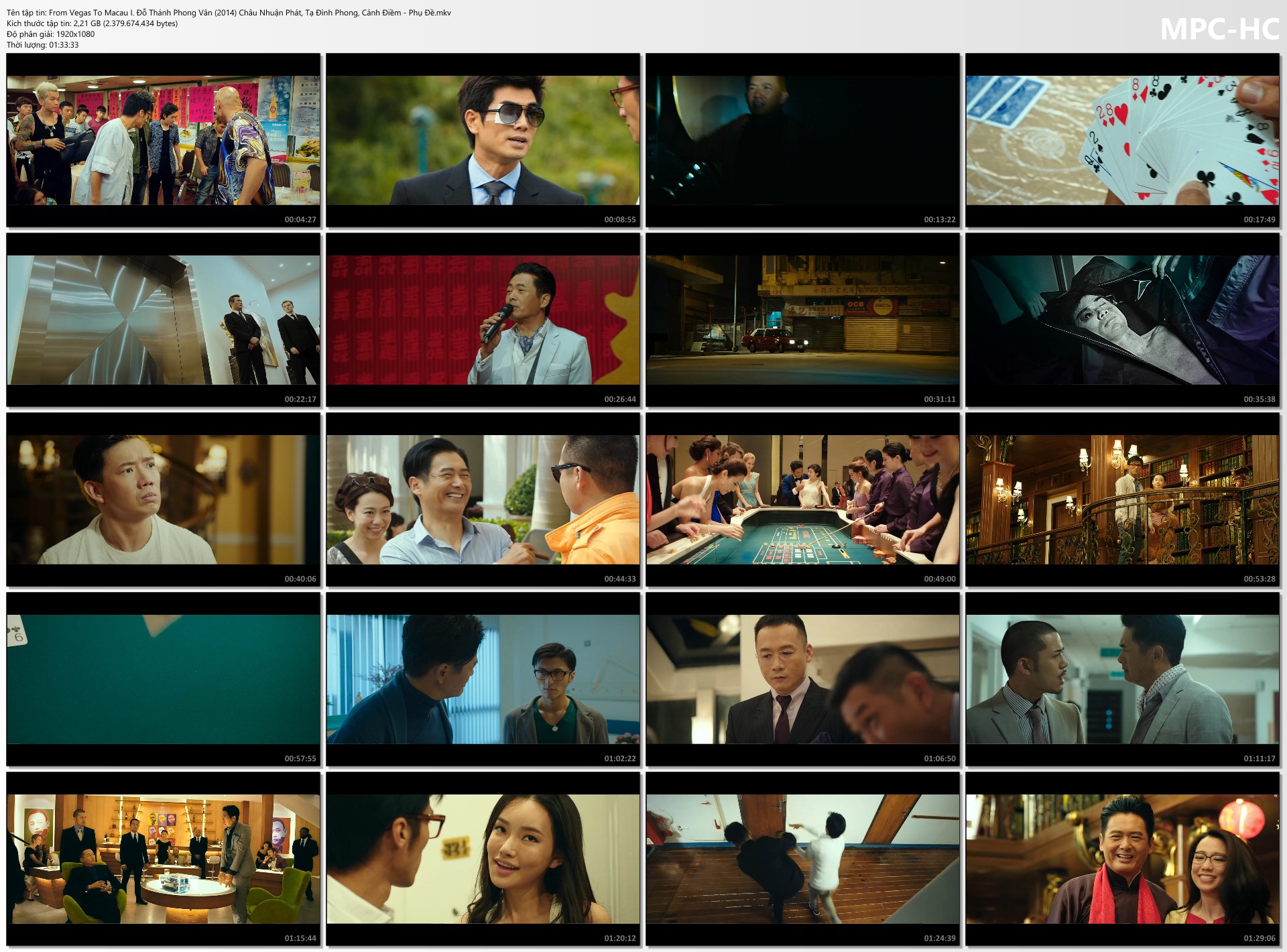Open the thumbnail at 00:22:17
Screen dimensions: 1287x952
tap(164, 320)
